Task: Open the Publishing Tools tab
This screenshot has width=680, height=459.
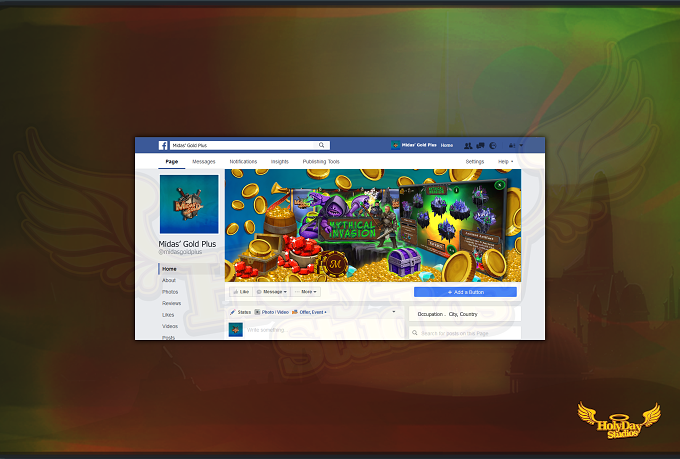Action: click(321, 161)
